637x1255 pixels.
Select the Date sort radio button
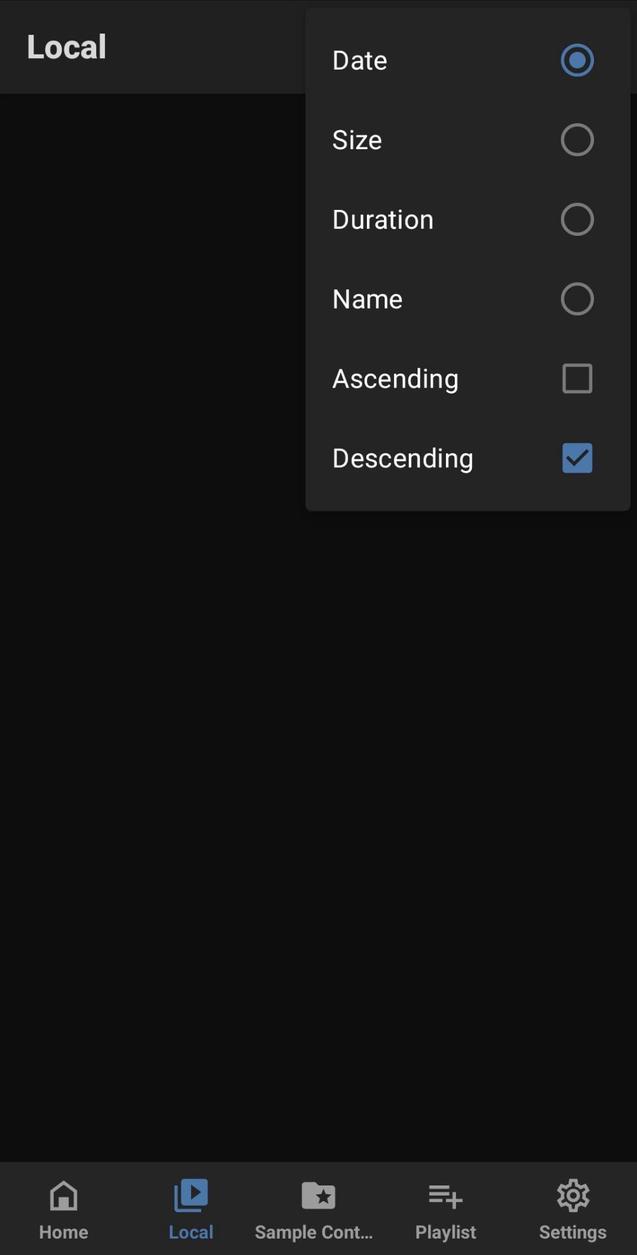pyautogui.click(x=577, y=60)
